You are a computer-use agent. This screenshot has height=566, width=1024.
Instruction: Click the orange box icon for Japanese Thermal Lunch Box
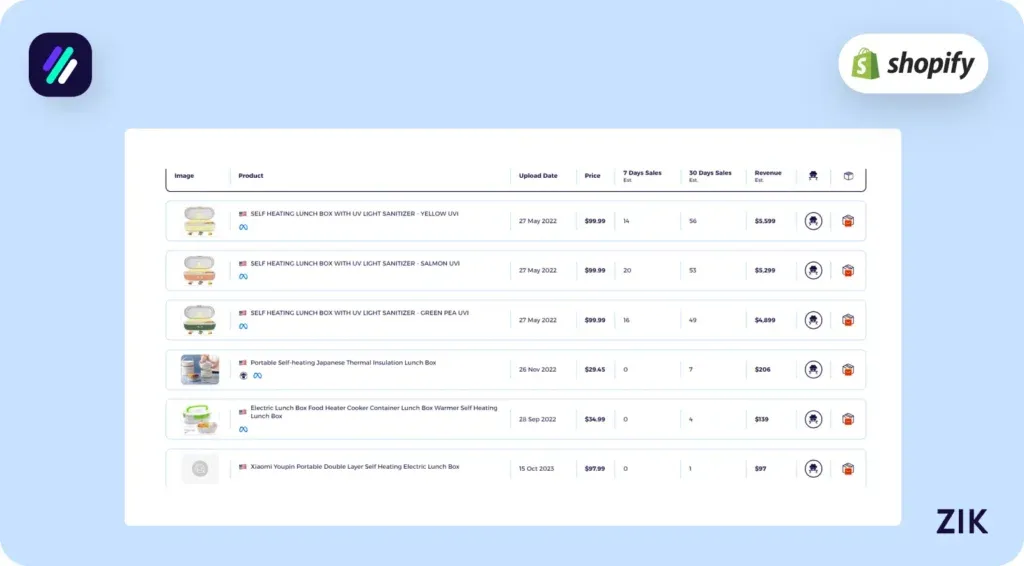[x=848, y=370]
